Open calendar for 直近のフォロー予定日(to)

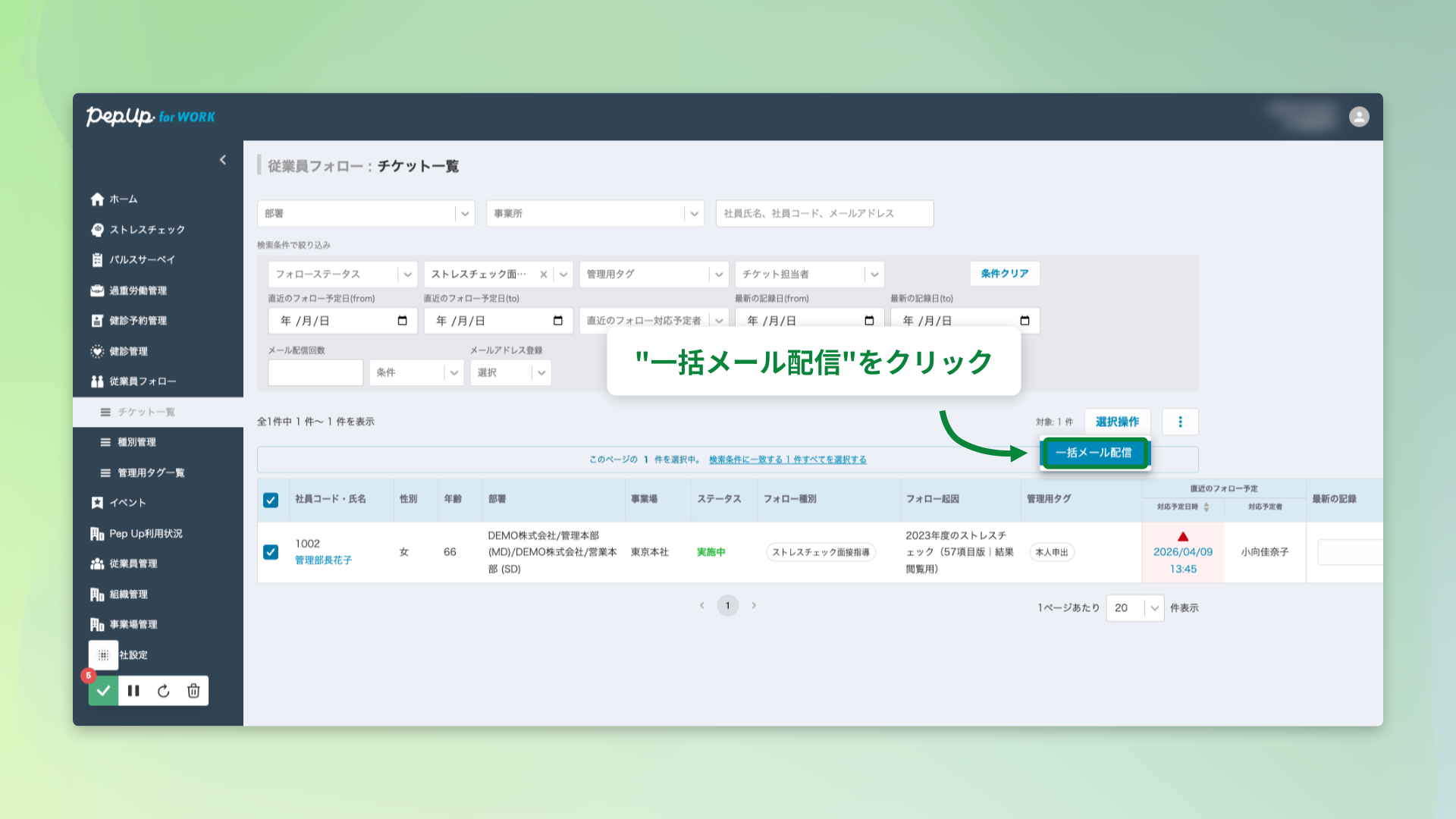click(x=558, y=321)
